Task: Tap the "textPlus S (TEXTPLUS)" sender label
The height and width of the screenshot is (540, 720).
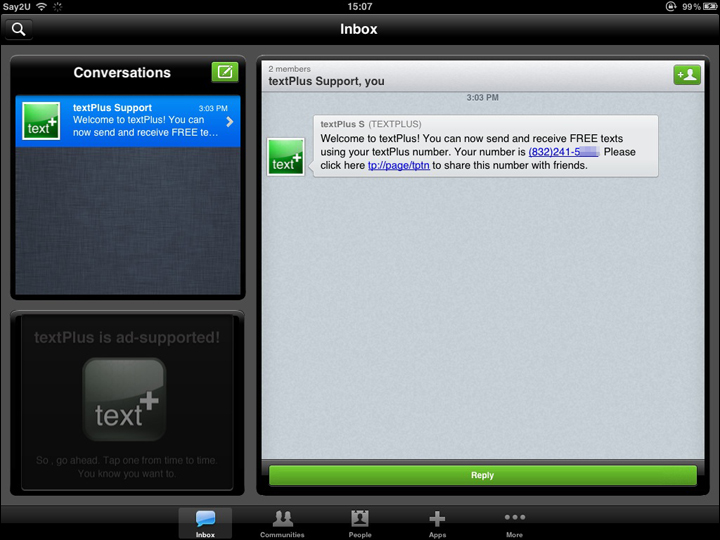Action: (x=371, y=124)
